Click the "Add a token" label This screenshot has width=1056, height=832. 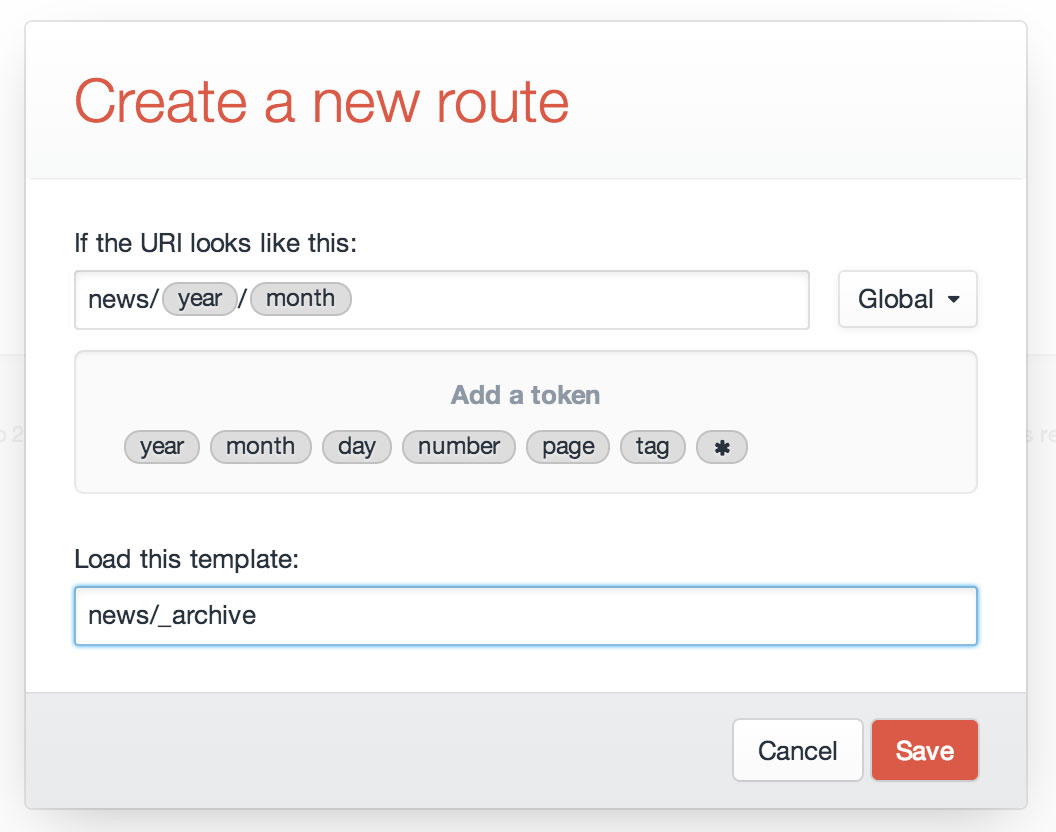pos(524,395)
